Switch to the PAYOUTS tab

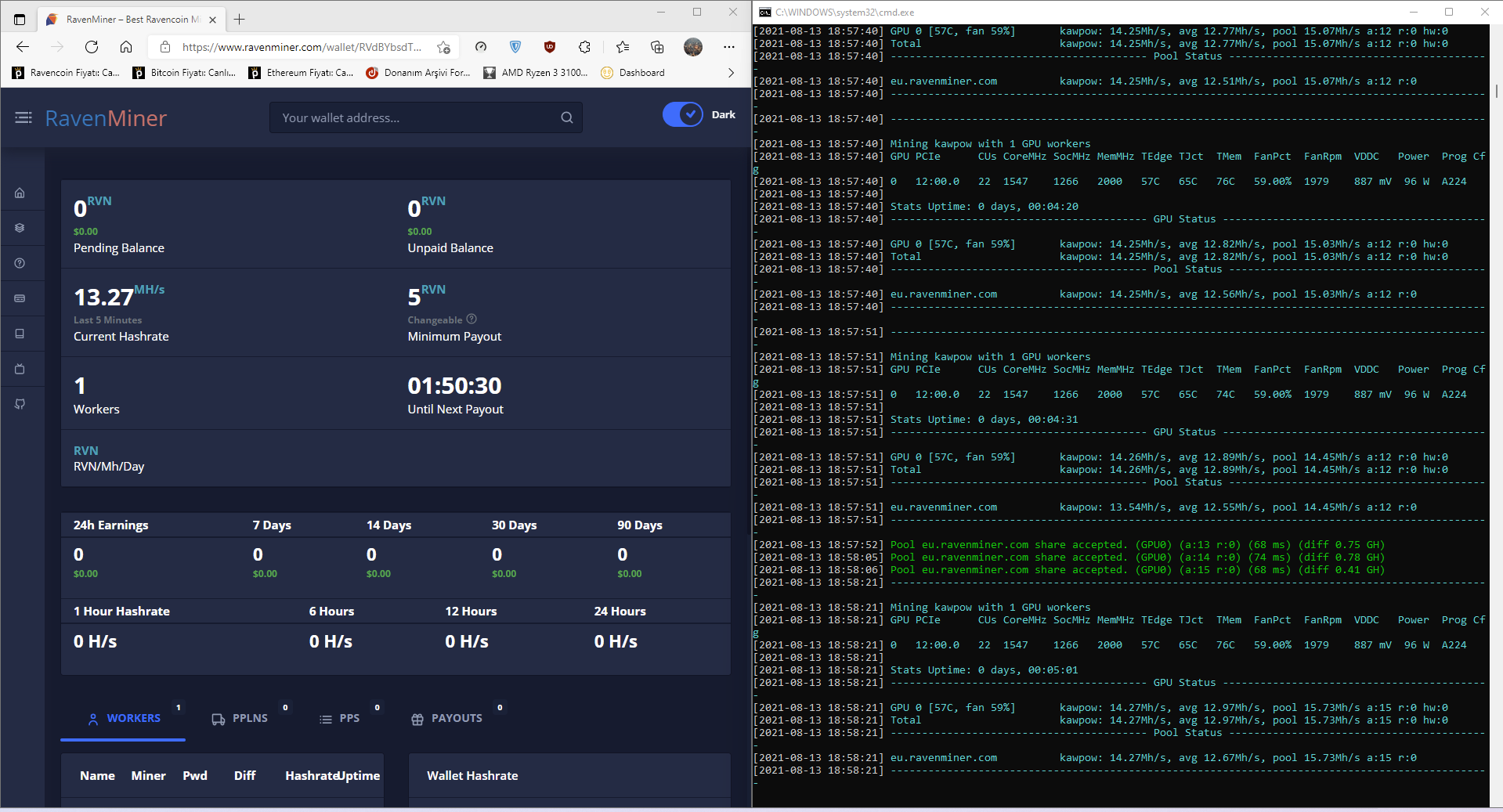pos(446,718)
